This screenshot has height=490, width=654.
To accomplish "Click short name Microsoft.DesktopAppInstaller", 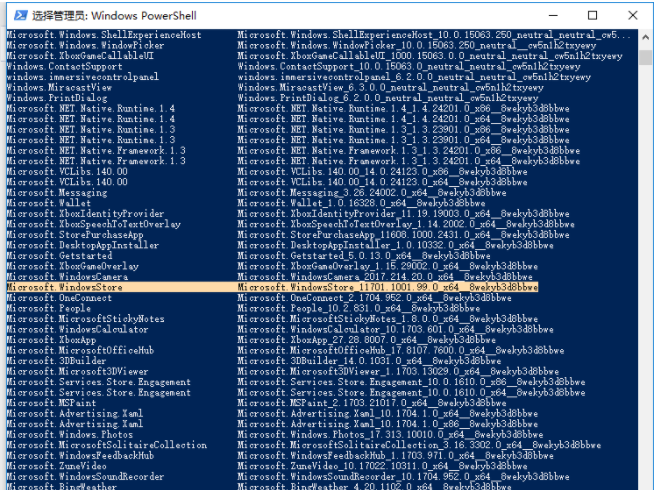I will [83, 245].
